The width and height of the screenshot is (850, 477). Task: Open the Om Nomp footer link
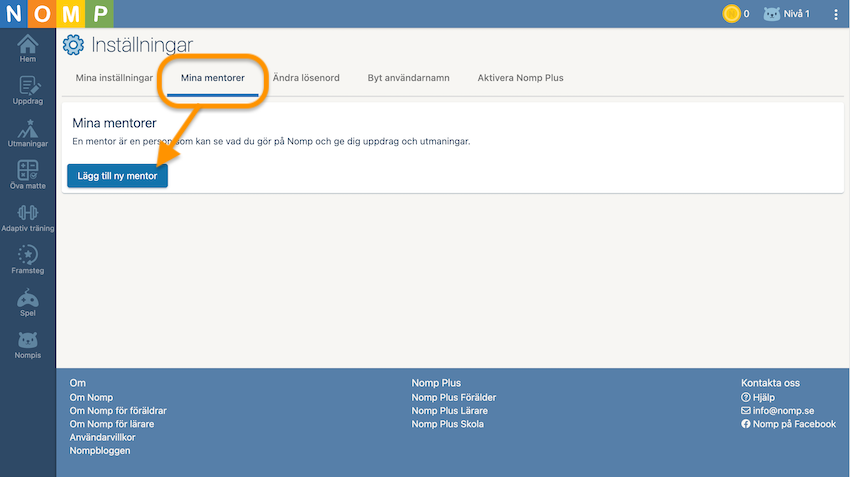click(x=91, y=397)
